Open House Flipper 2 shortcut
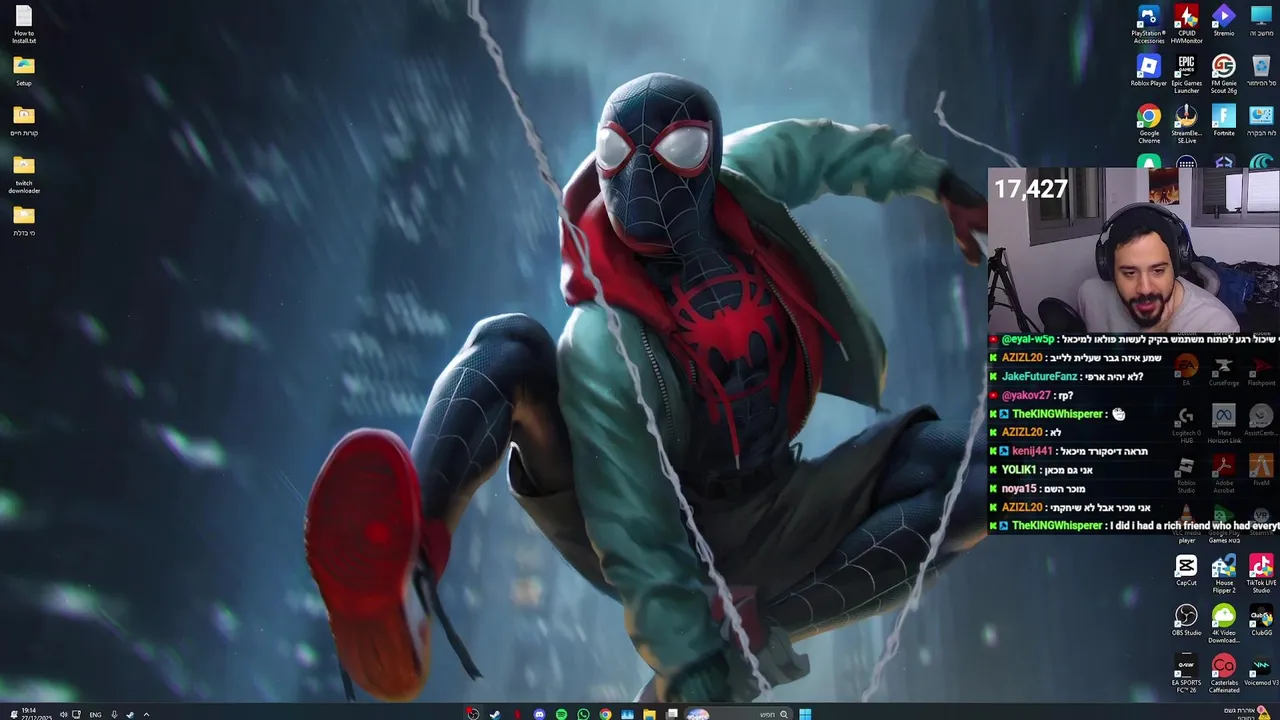Image resolution: width=1280 pixels, height=720 pixels. (1224, 574)
